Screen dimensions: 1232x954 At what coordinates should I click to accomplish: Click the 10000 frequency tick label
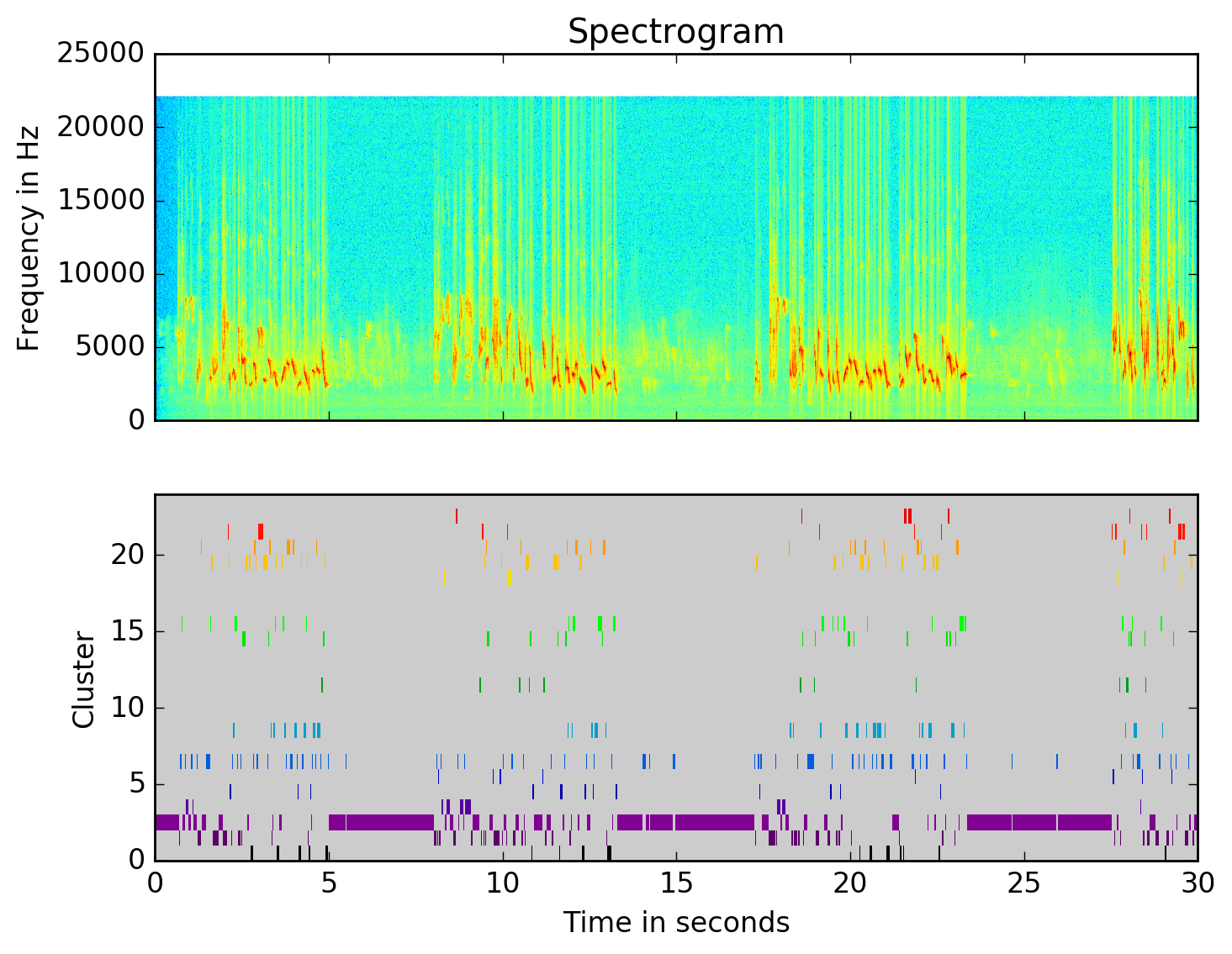coord(100,273)
